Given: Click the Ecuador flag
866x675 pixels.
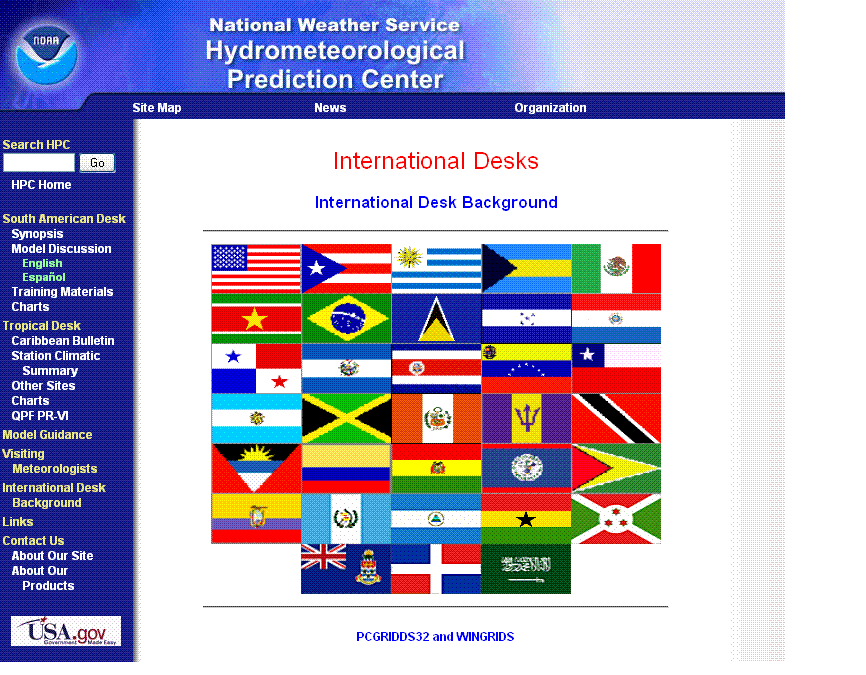Looking at the screenshot, I should coord(256,519).
